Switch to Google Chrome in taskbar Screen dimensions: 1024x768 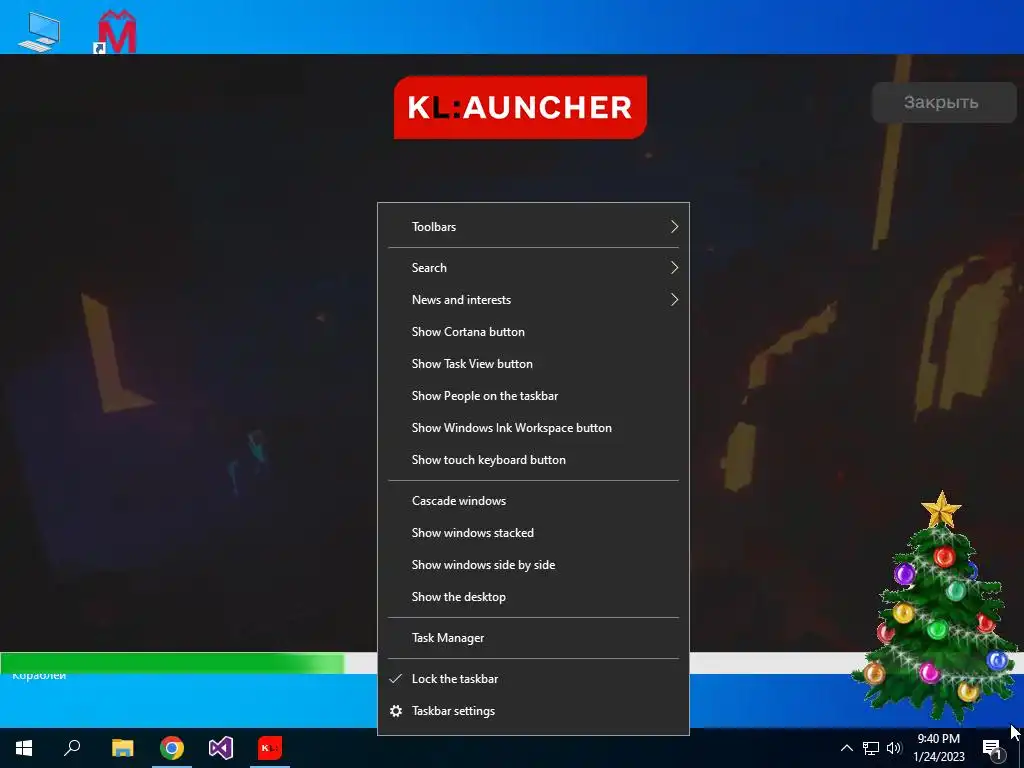tap(172, 748)
